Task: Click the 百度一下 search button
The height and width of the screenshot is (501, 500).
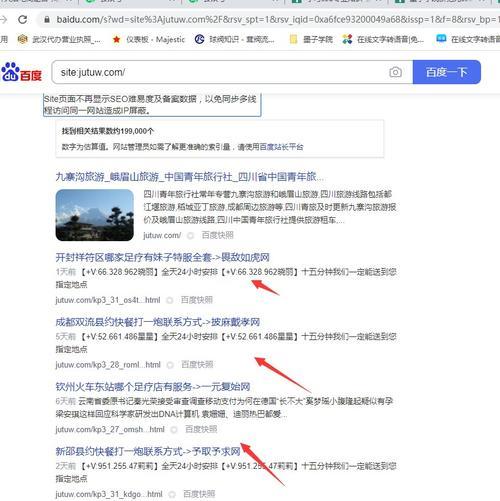Action: tap(447, 72)
